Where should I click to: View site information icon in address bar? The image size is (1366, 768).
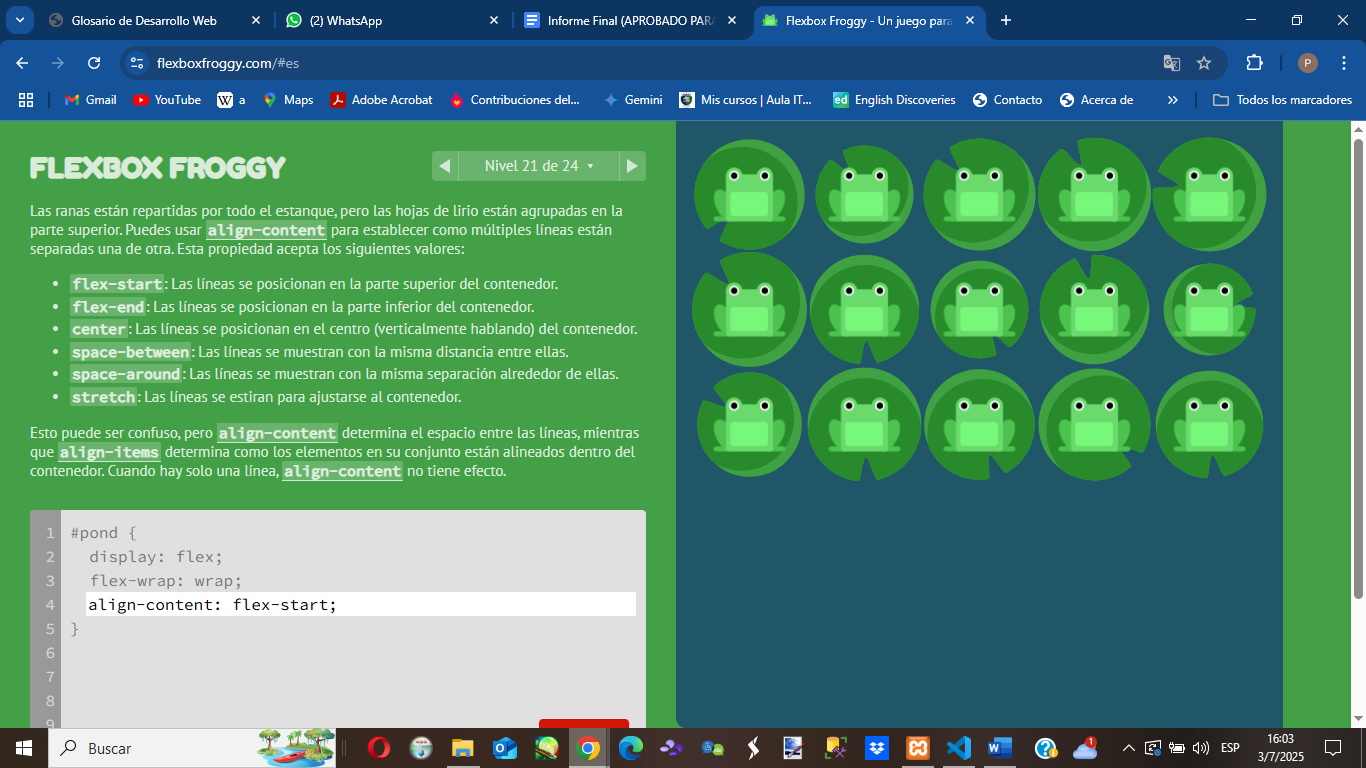pos(138,63)
